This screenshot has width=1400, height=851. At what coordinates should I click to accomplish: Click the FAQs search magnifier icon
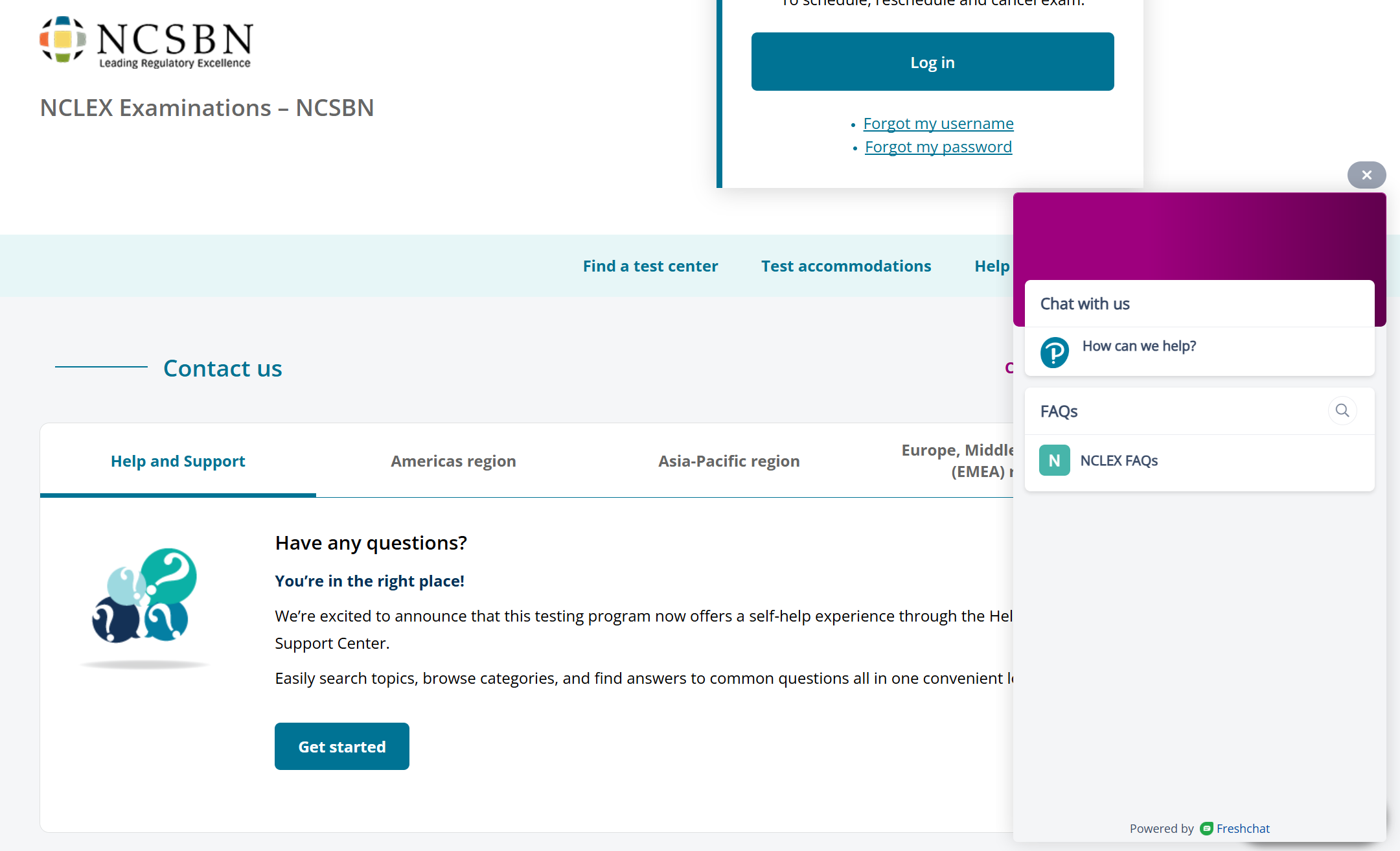[1342, 411]
